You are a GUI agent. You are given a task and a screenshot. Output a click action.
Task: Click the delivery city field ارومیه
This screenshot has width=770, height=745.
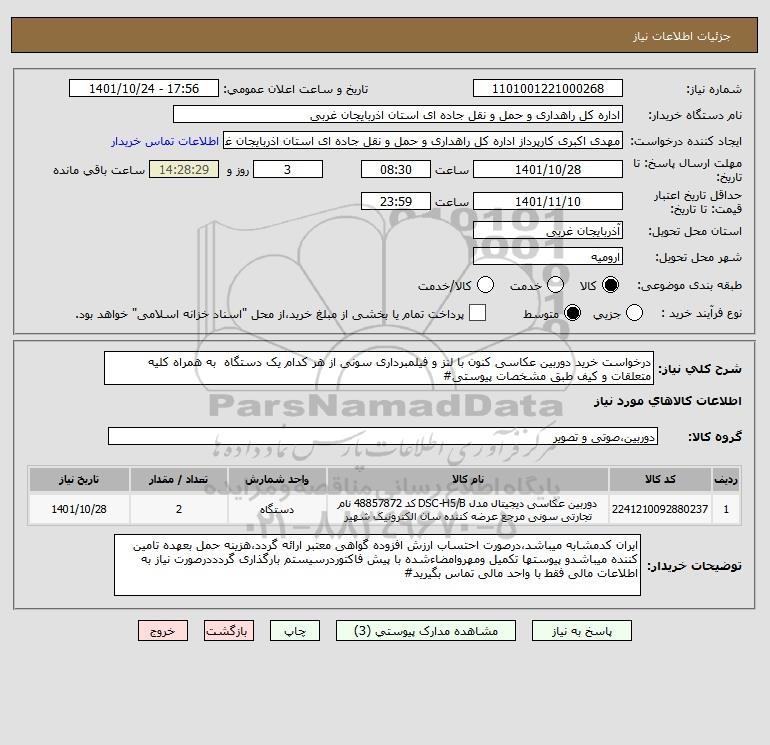tap(548, 256)
